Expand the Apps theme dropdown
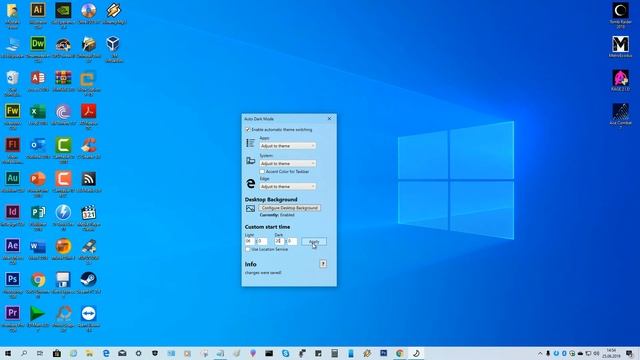640x360 pixels. [x=288, y=146]
